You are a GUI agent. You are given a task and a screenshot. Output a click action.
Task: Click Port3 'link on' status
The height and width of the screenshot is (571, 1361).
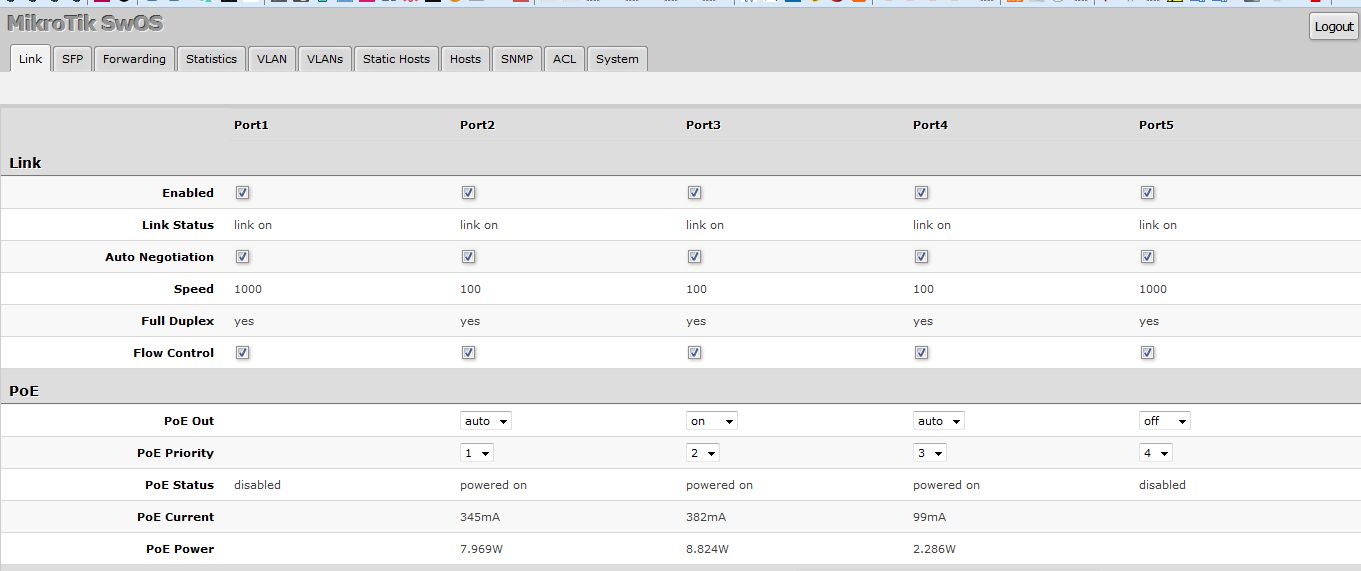pos(705,225)
